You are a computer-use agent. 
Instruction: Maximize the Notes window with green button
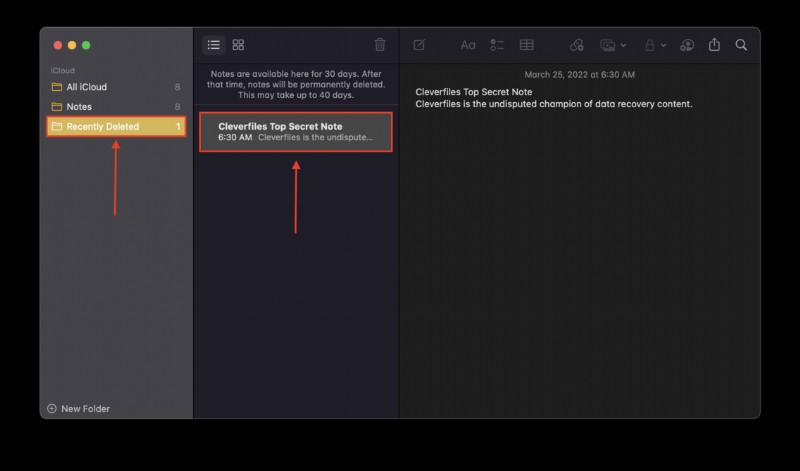pyautogui.click(x=86, y=45)
